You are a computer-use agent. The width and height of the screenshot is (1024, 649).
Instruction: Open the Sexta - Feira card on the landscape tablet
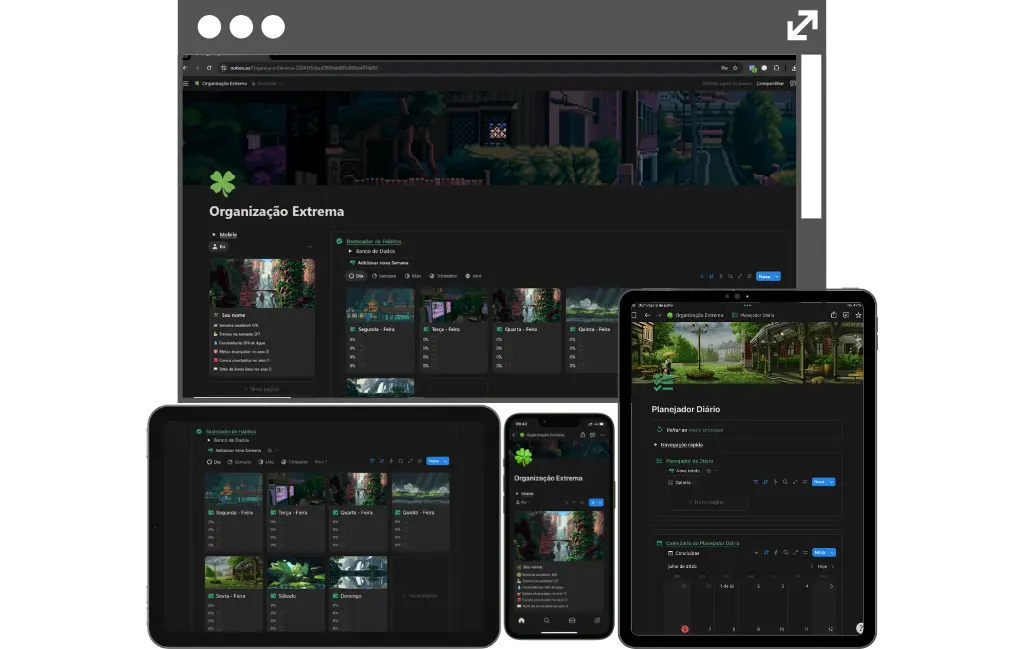(x=234, y=594)
